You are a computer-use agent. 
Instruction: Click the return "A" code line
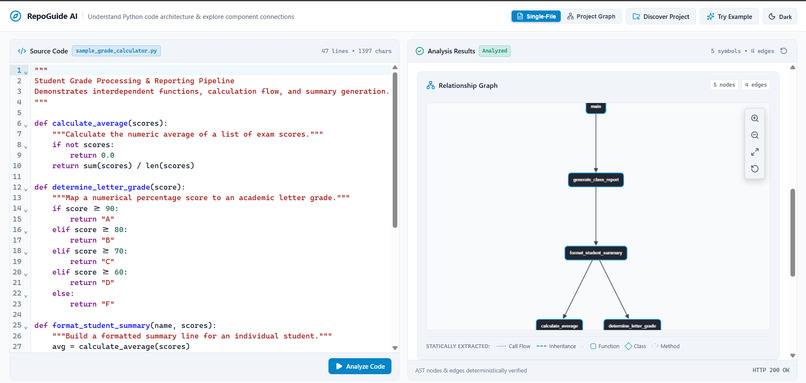point(92,219)
